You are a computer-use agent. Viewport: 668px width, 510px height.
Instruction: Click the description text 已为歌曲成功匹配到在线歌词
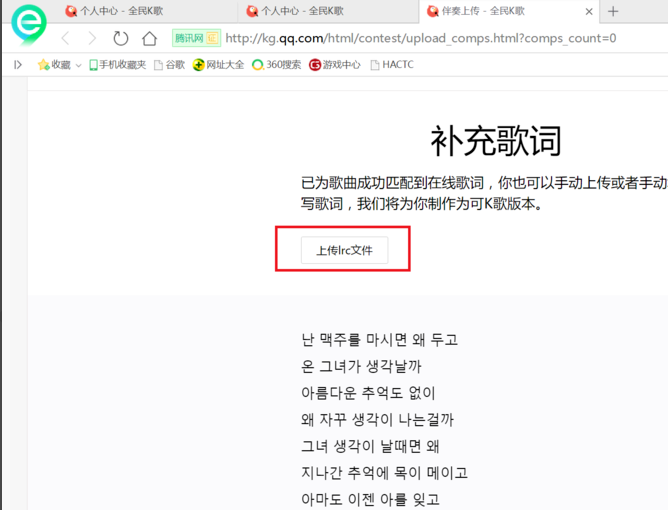(x=392, y=183)
